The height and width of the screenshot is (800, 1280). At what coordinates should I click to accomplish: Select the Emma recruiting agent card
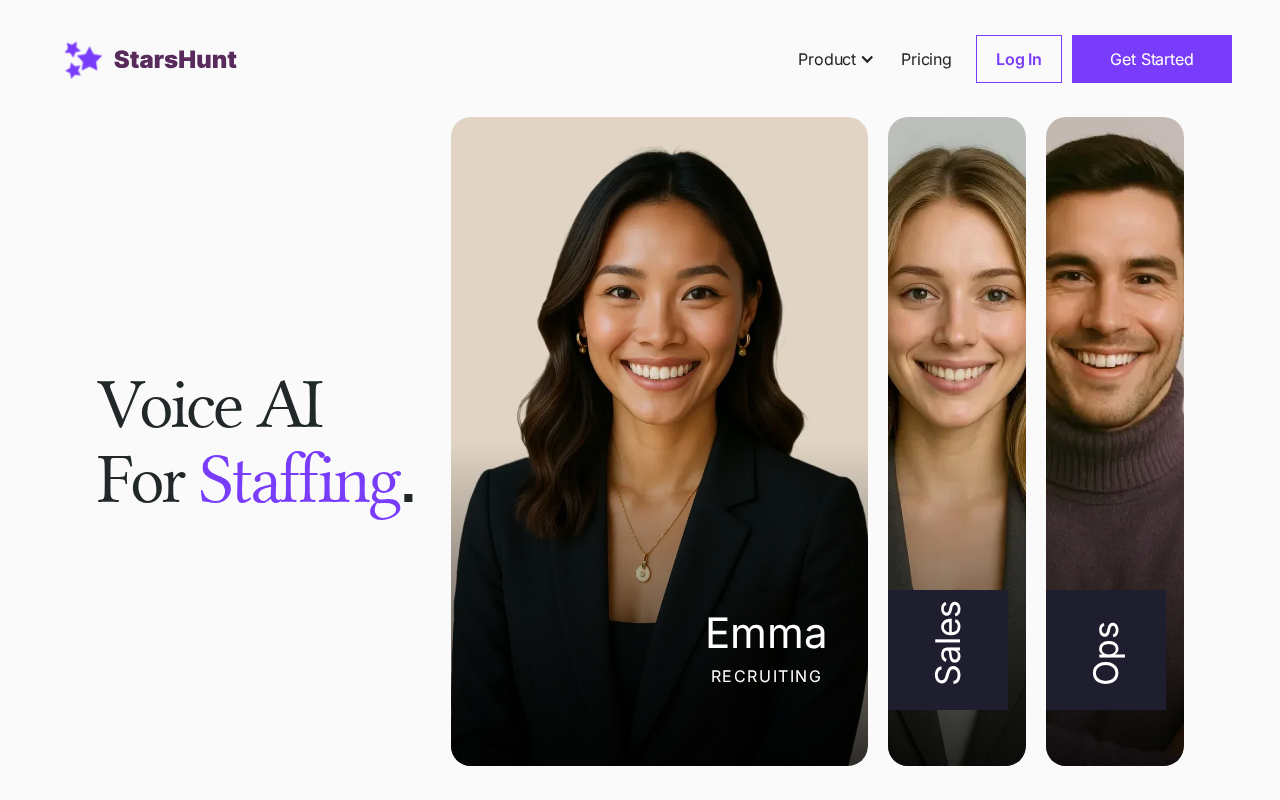(x=659, y=441)
